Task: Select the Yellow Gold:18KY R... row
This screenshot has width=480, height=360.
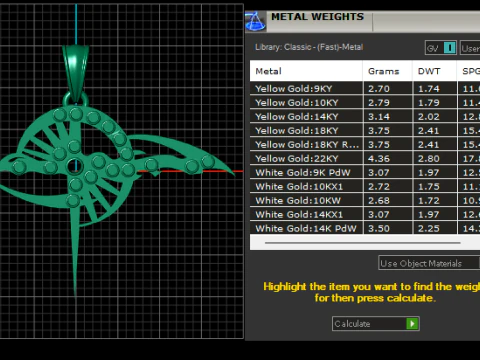Action: pyautogui.click(x=365, y=145)
